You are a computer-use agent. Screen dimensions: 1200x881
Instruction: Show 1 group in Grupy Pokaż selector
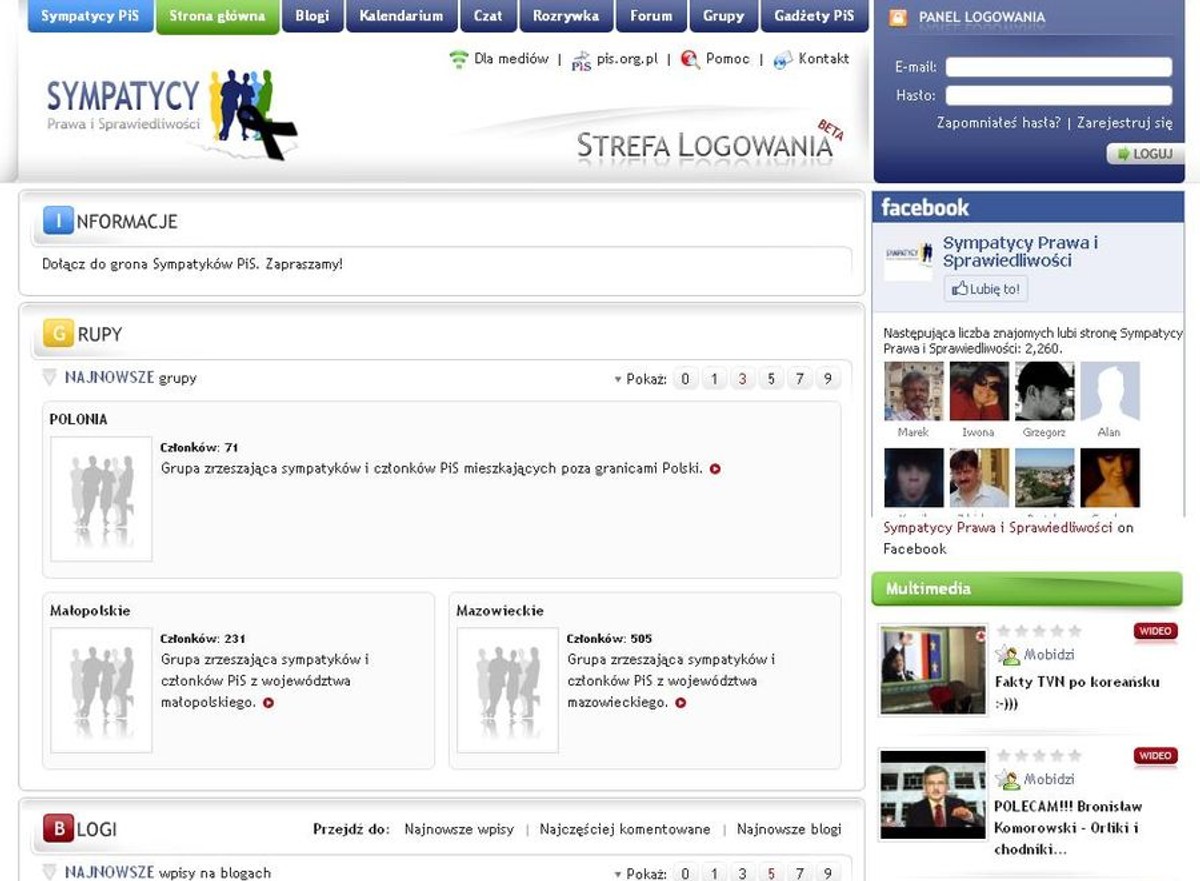pyautogui.click(x=713, y=379)
